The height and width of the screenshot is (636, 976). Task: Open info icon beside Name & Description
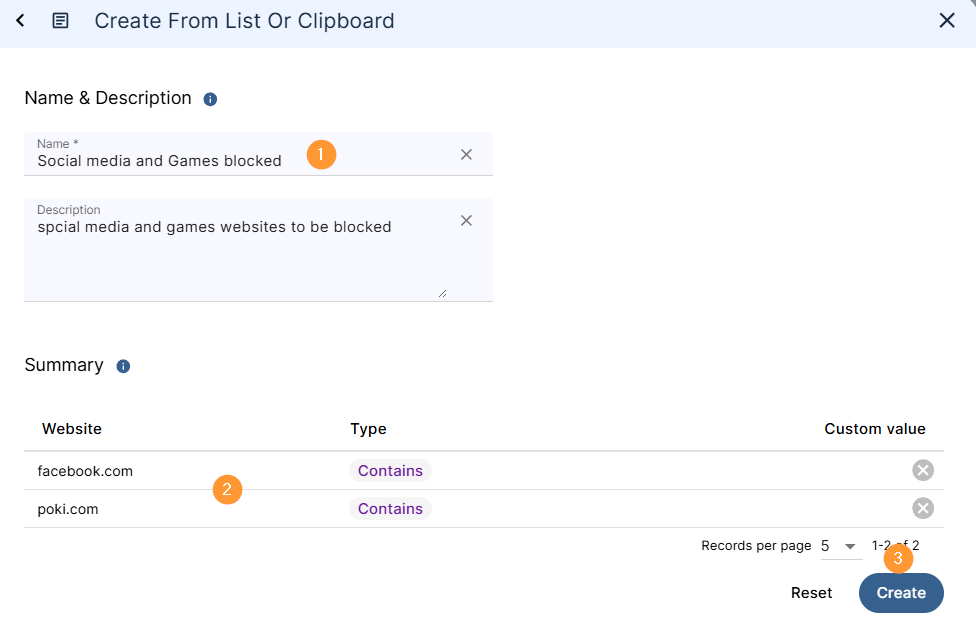coord(210,99)
